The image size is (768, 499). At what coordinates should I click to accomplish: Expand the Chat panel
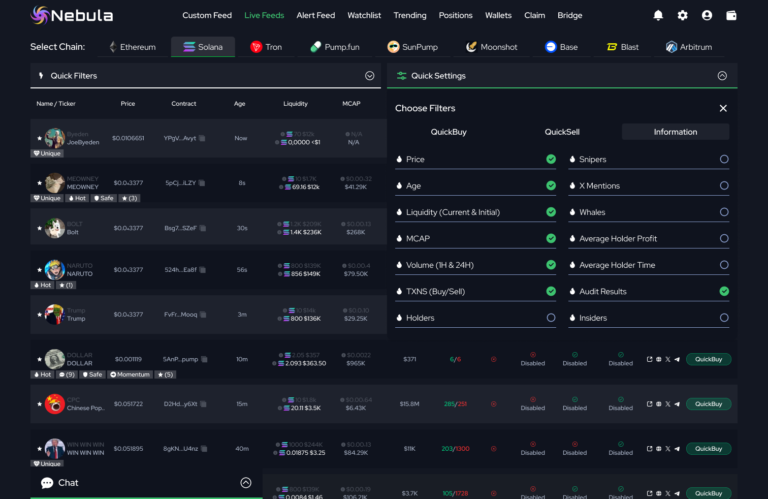point(246,483)
